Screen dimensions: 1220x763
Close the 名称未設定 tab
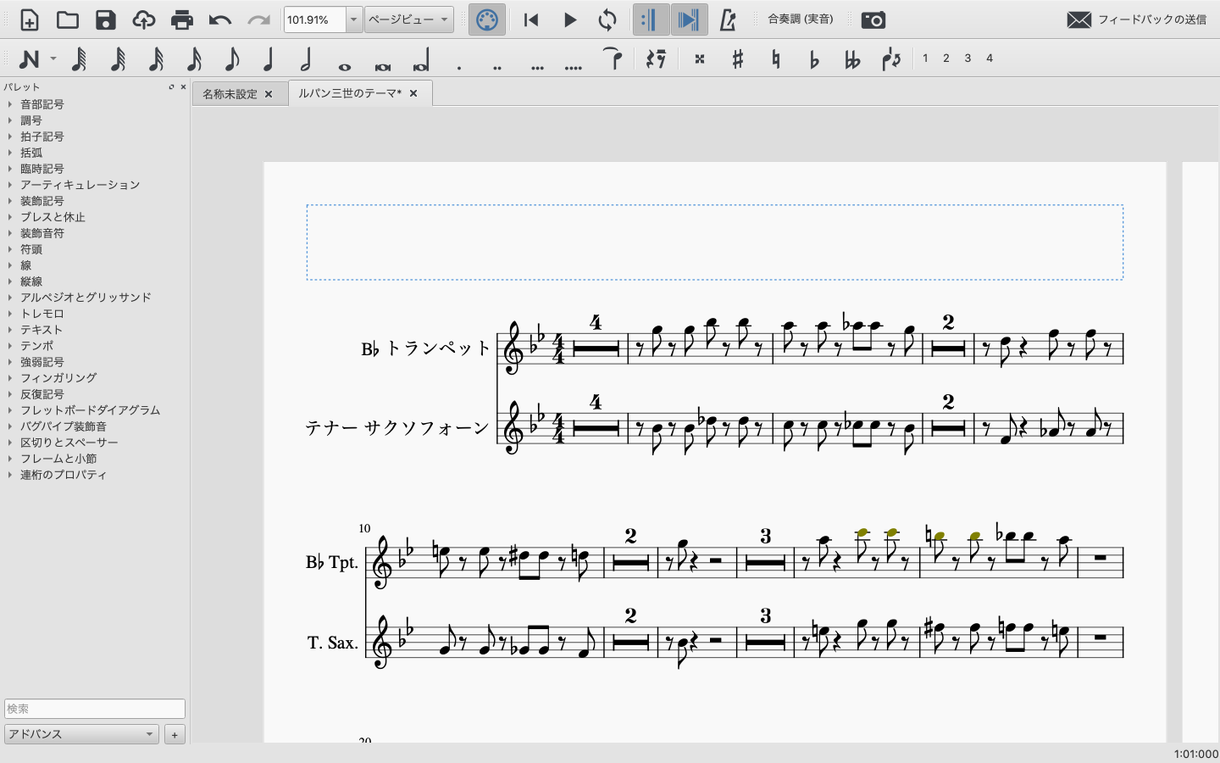[268, 94]
